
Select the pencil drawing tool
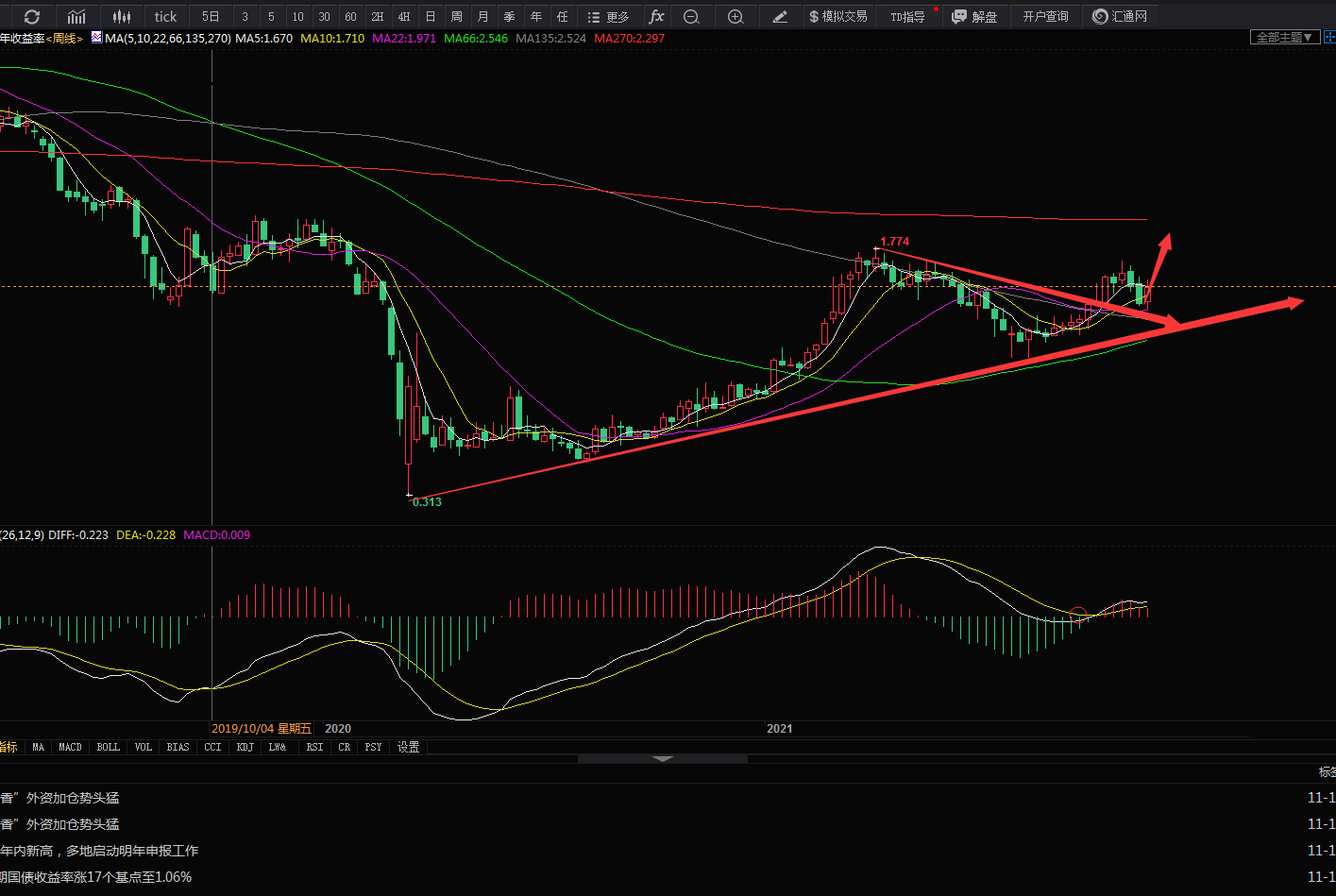coord(780,17)
